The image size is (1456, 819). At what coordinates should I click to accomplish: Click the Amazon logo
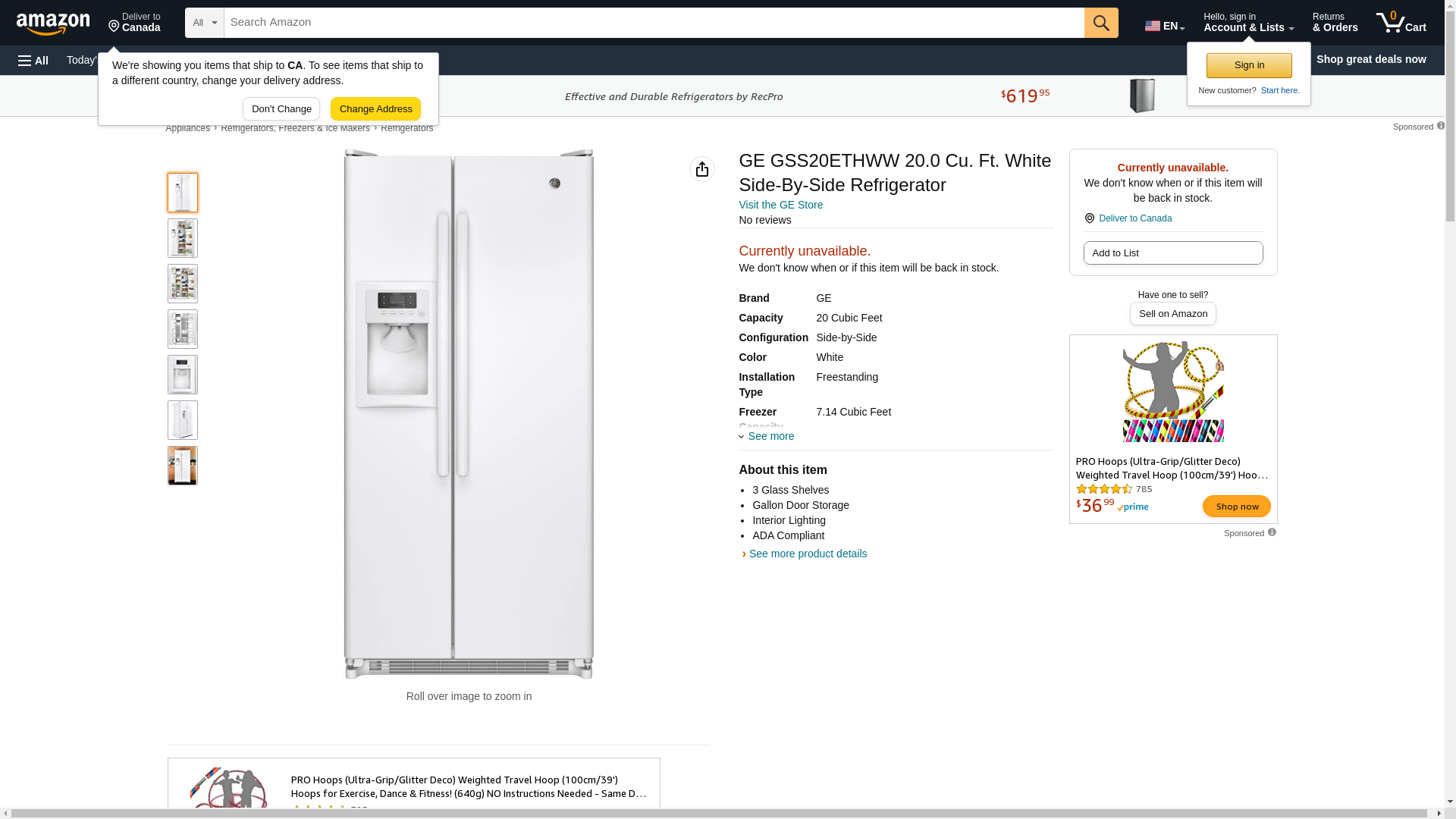[53, 24]
